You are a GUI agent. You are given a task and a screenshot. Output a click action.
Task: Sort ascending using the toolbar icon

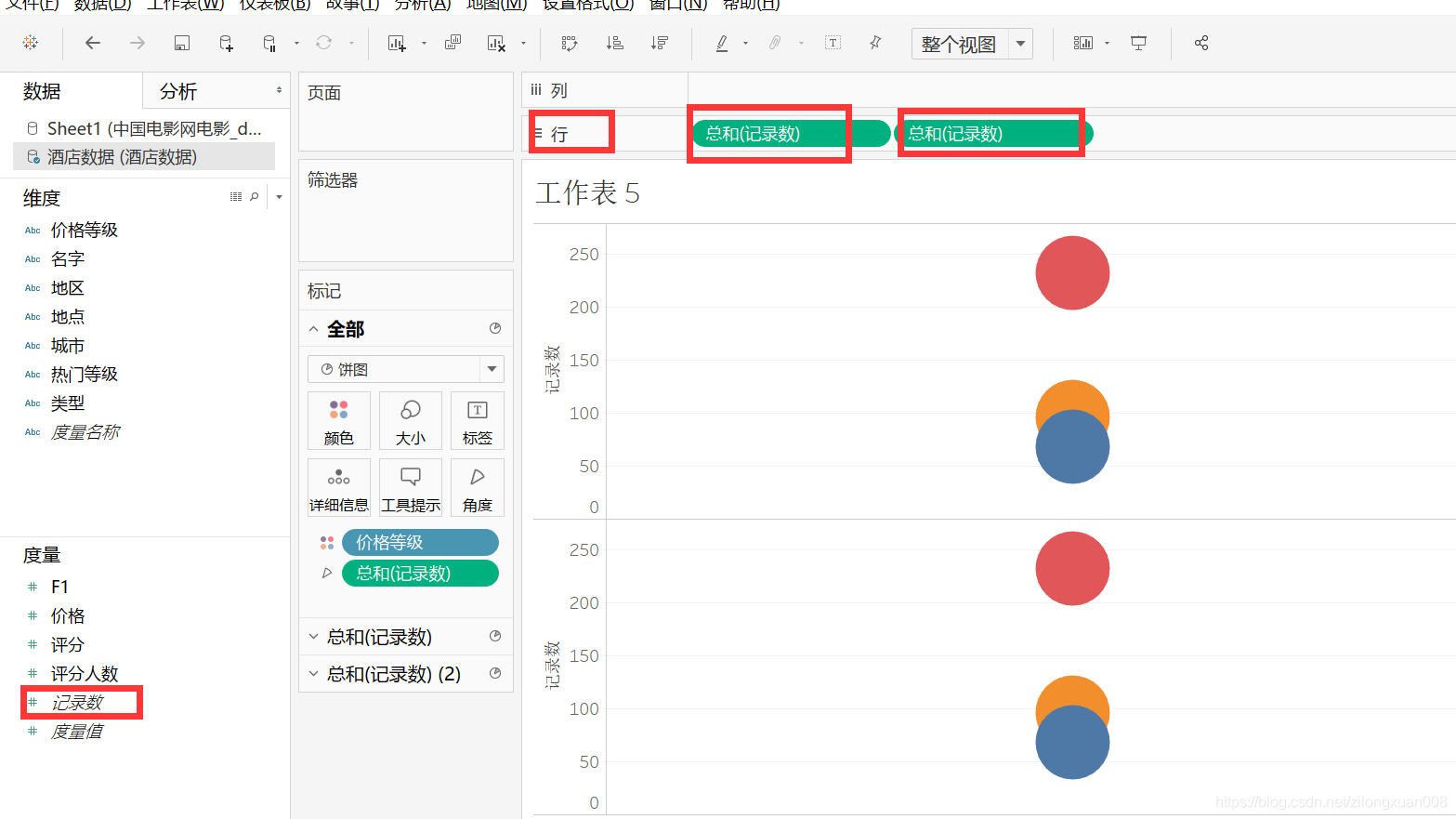coord(614,43)
